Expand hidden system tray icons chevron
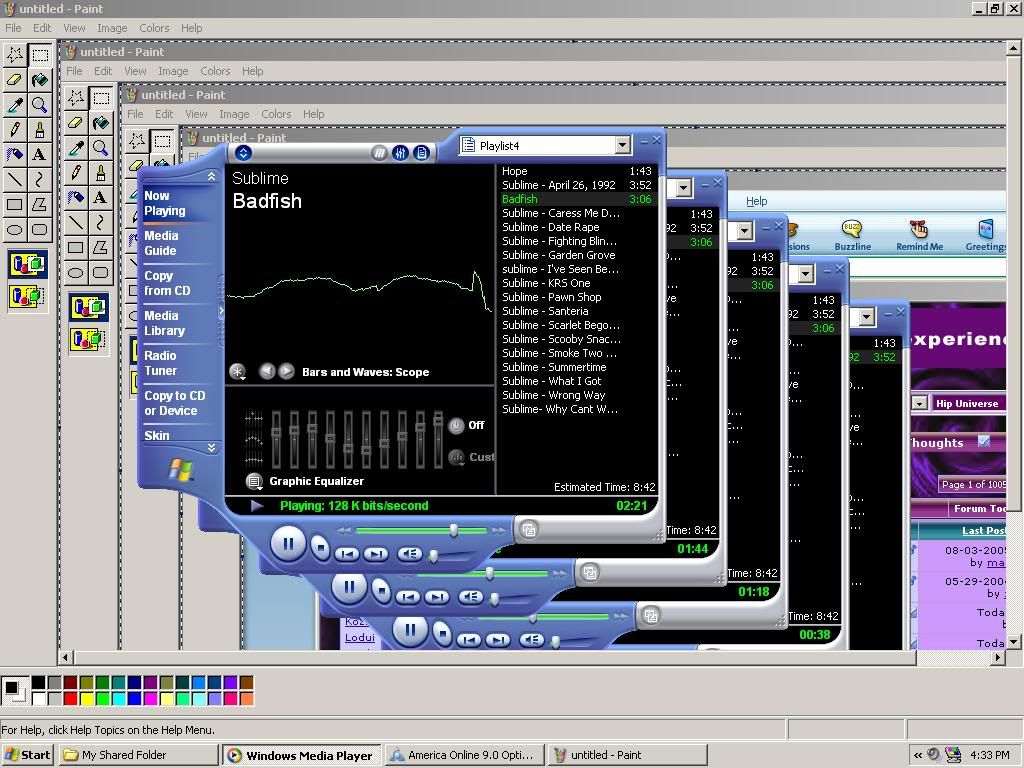Screen dimensions: 1024x768 pyautogui.click(x=917, y=755)
